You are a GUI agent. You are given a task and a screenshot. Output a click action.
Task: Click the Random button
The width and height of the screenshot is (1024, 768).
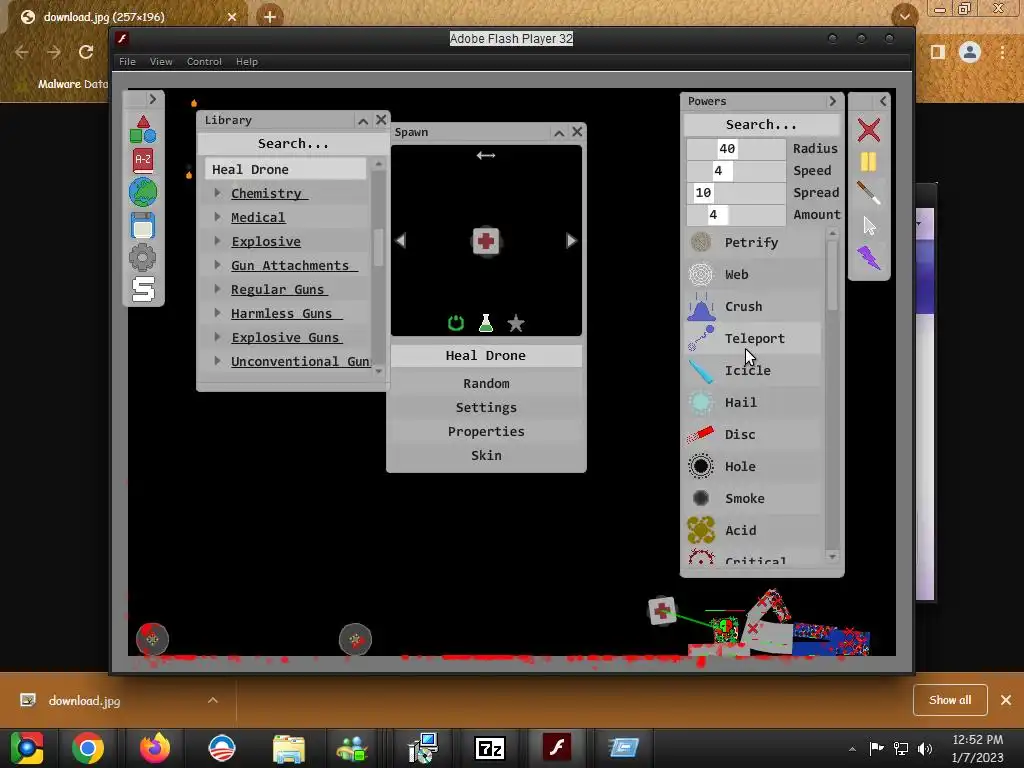click(x=486, y=383)
